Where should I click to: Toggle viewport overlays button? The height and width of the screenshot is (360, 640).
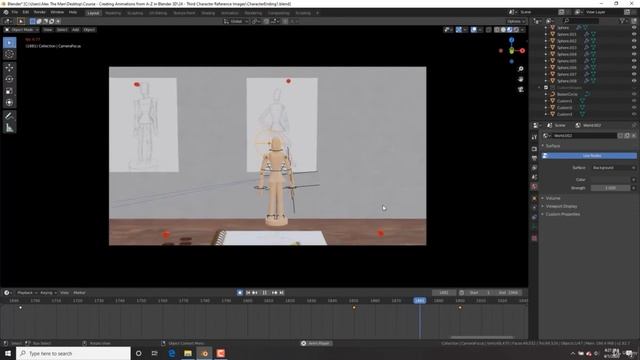click(473, 30)
